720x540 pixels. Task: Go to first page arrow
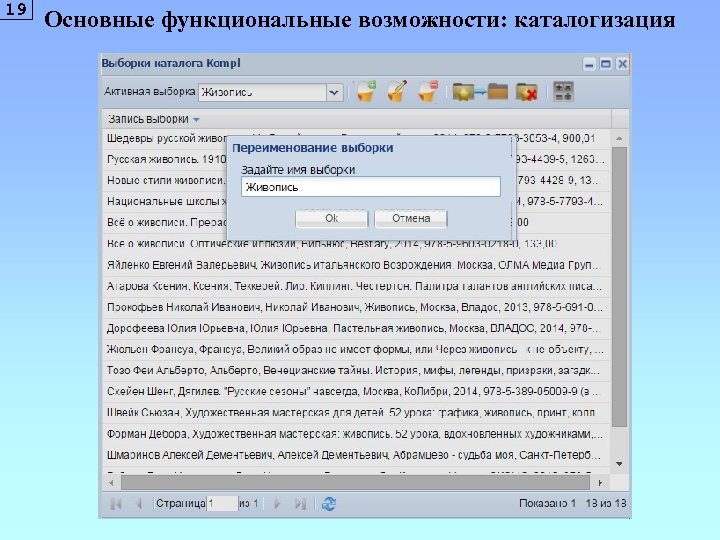116,504
